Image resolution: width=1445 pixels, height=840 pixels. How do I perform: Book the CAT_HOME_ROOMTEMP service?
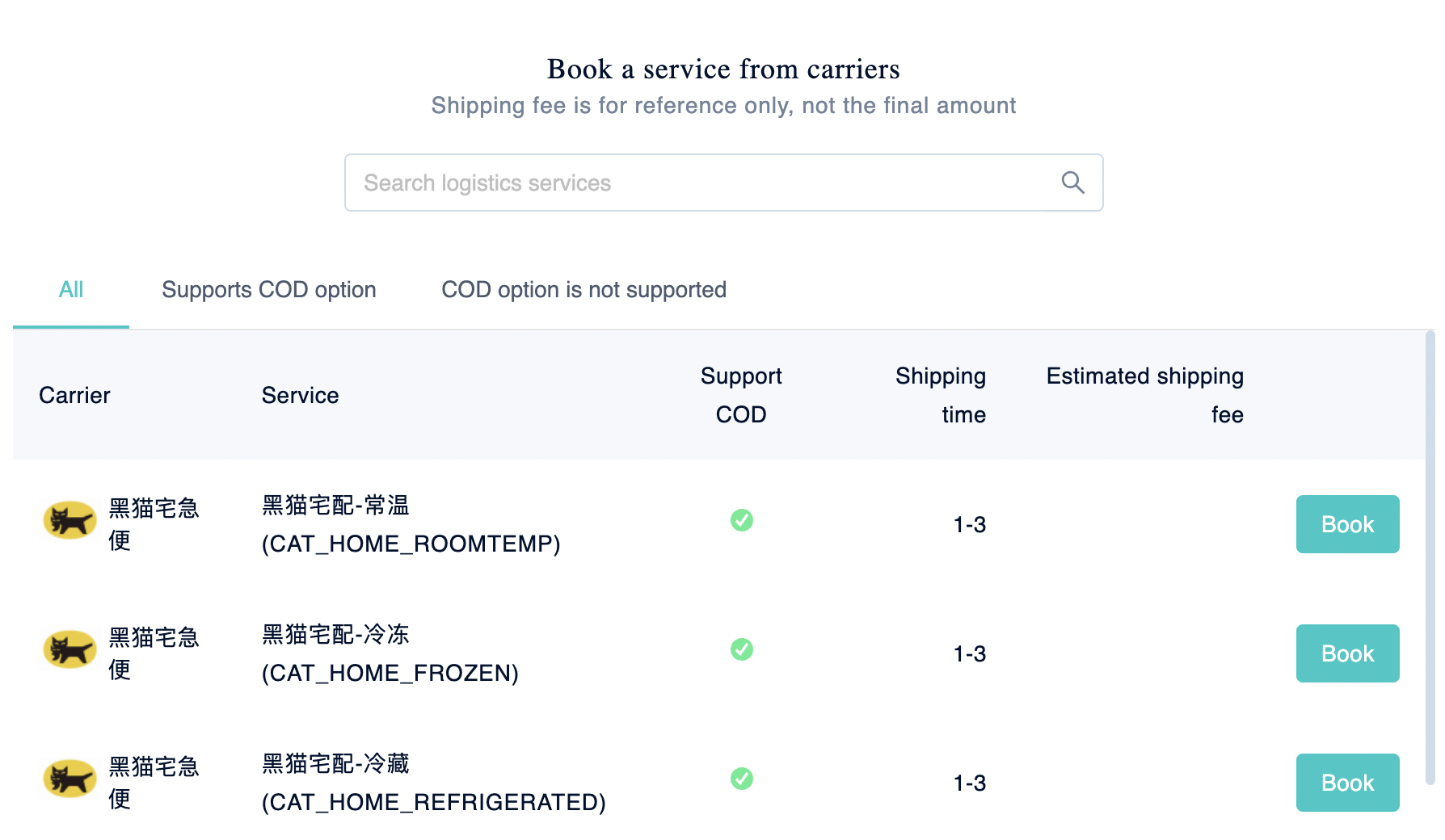point(1347,524)
